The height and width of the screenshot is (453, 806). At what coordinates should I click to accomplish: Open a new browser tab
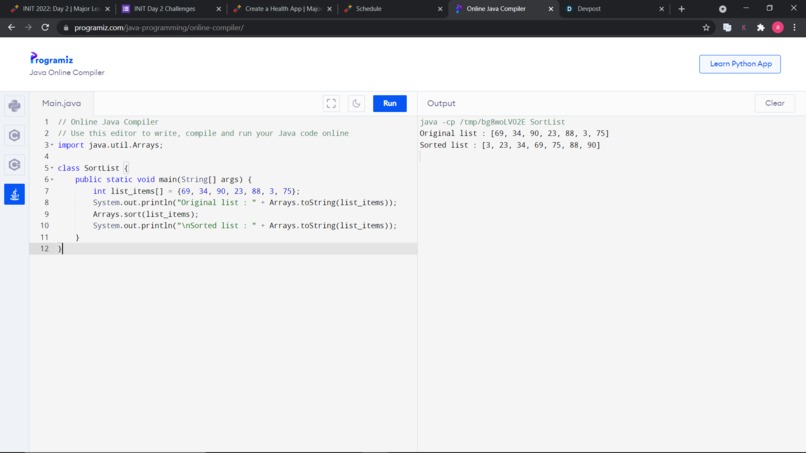682,9
